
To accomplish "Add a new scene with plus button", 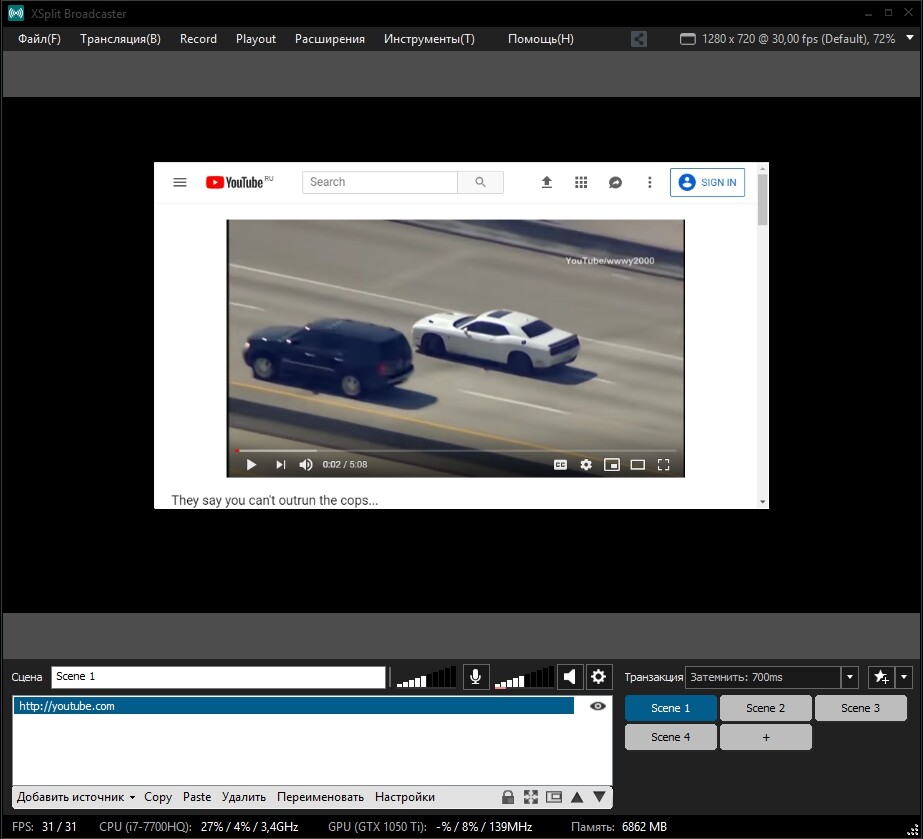I will (x=765, y=737).
